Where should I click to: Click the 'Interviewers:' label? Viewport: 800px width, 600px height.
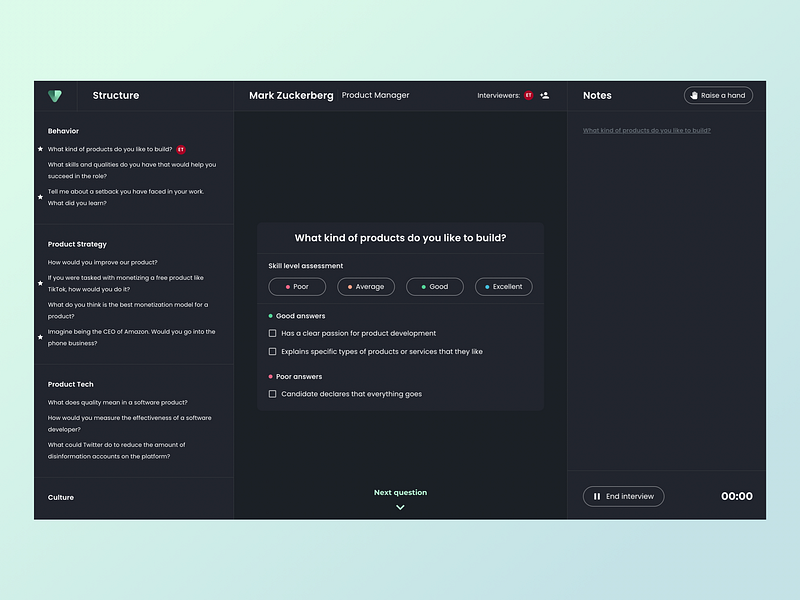(x=498, y=95)
